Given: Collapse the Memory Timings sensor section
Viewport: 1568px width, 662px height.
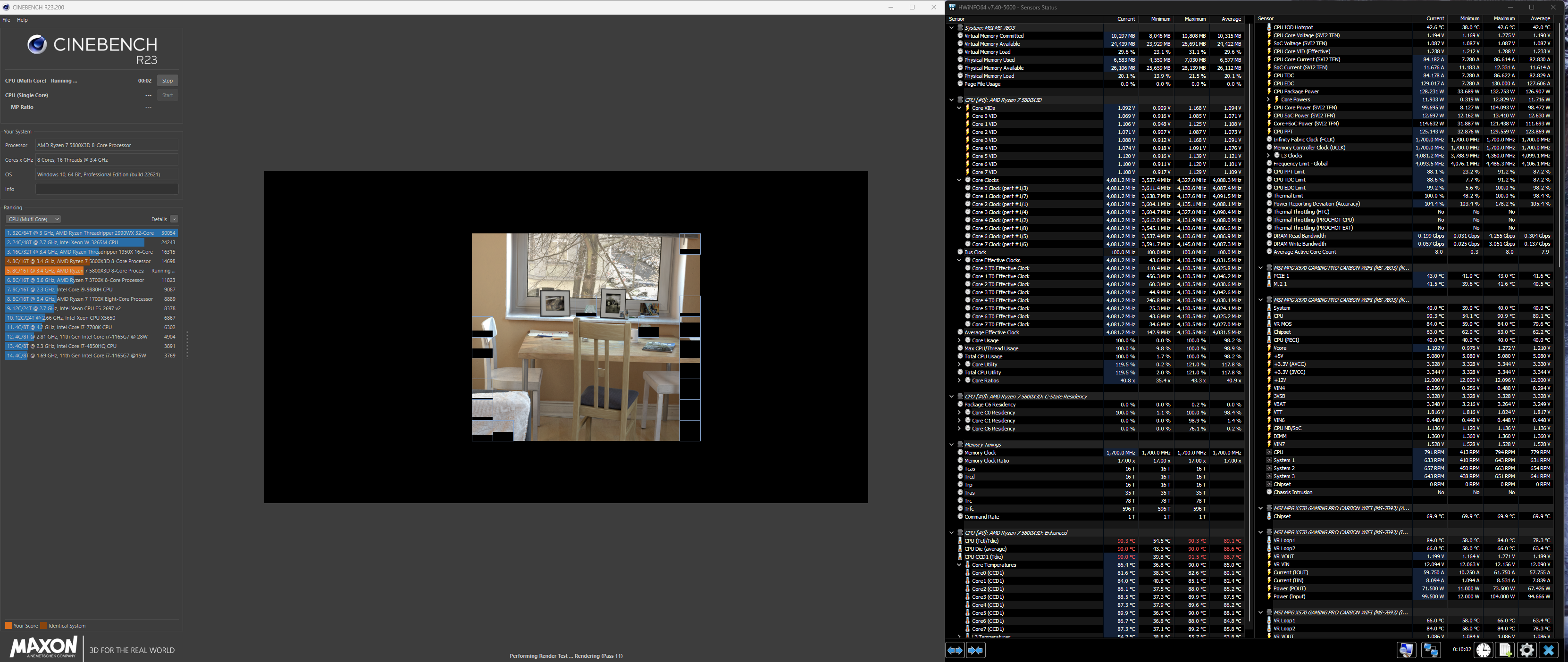Looking at the screenshot, I should 951,445.
